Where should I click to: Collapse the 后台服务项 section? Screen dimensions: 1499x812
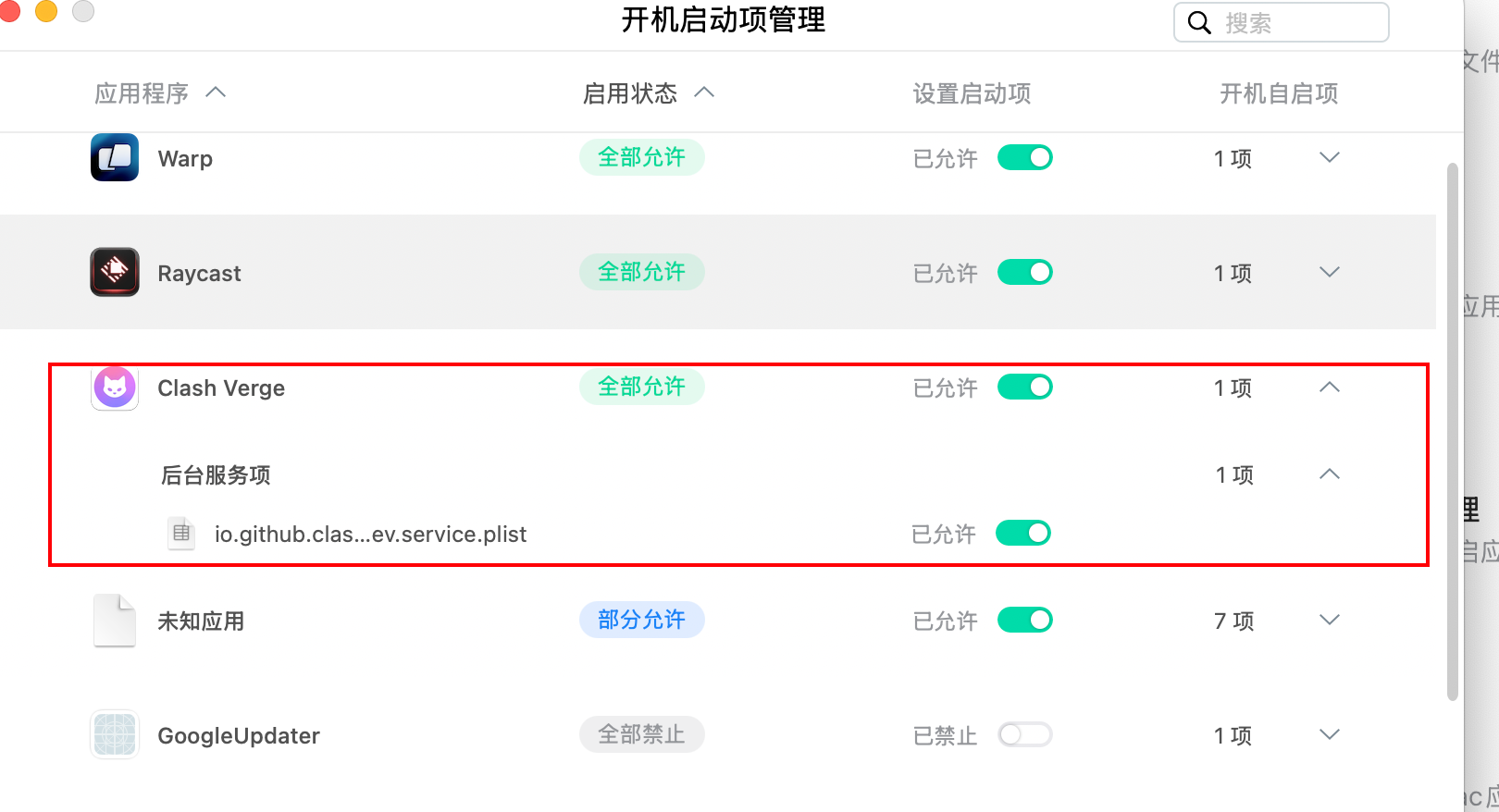(x=1330, y=474)
